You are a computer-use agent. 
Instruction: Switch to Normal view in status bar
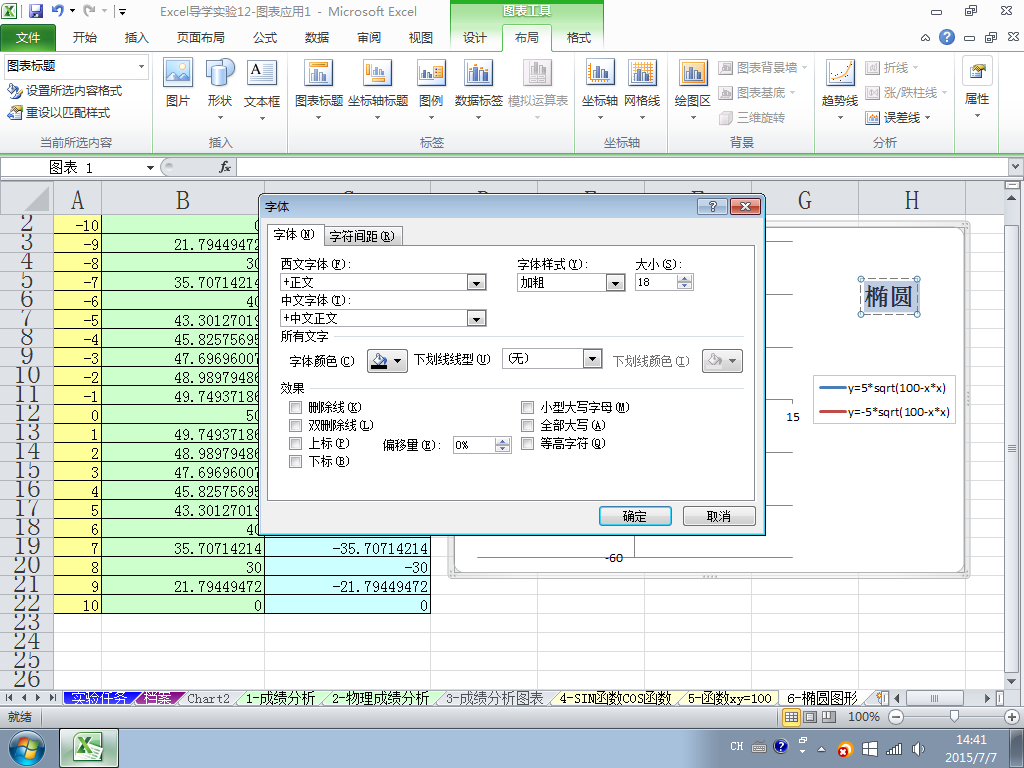coord(791,716)
